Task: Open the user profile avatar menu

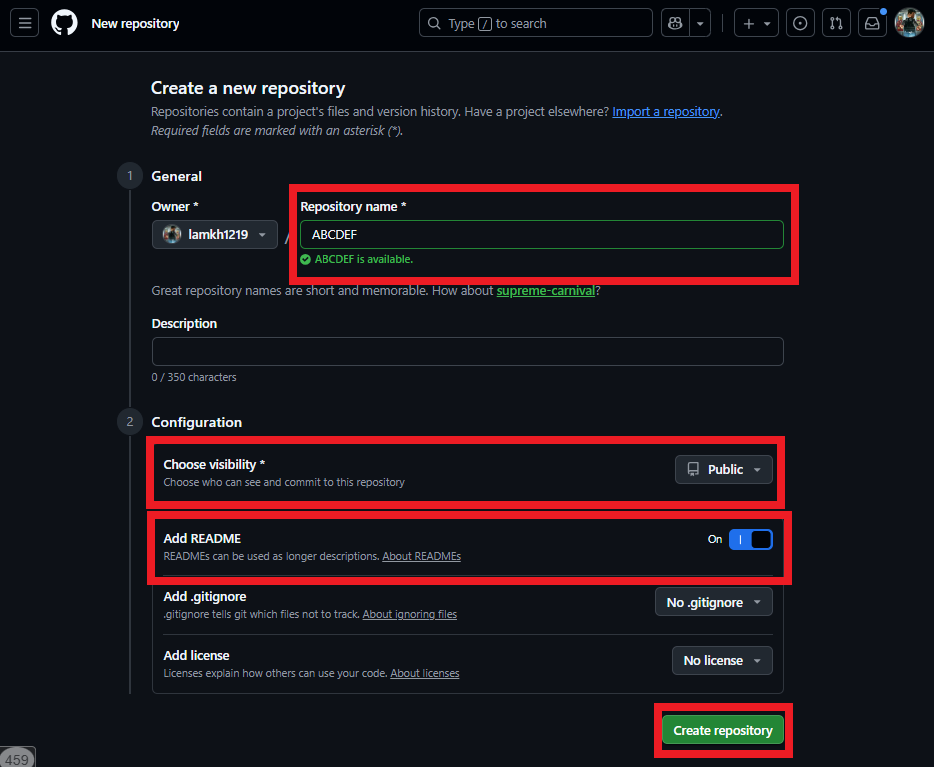Action: [909, 23]
